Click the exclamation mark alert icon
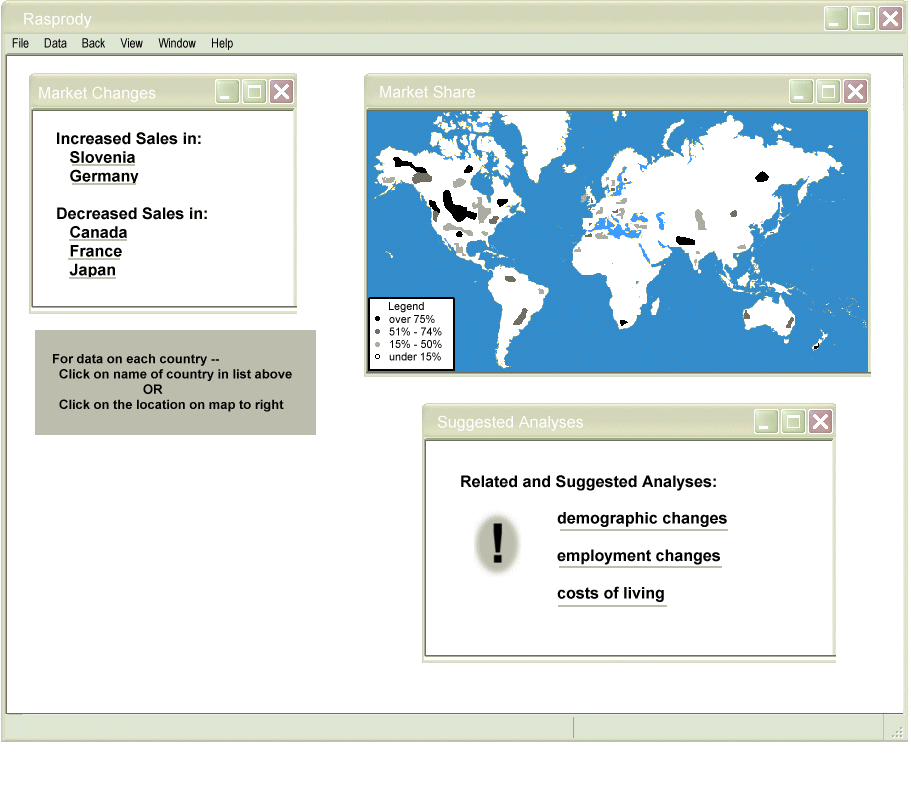This screenshot has height=790, width=911. [x=497, y=545]
